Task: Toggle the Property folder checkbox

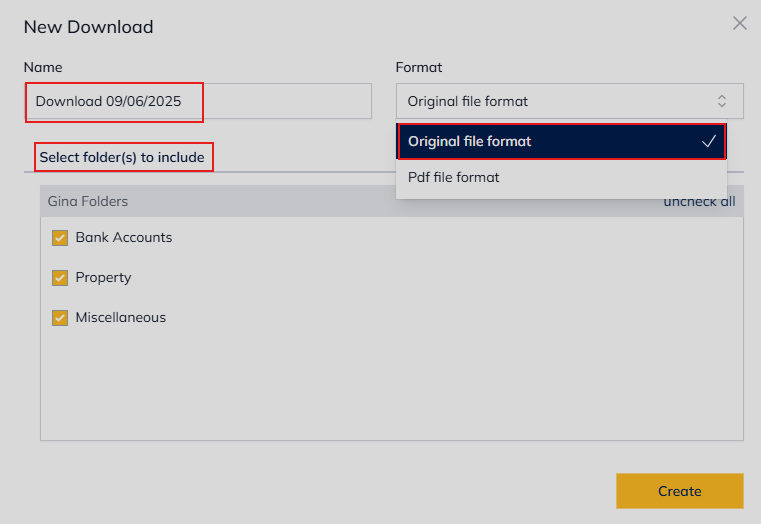Action: point(60,278)
